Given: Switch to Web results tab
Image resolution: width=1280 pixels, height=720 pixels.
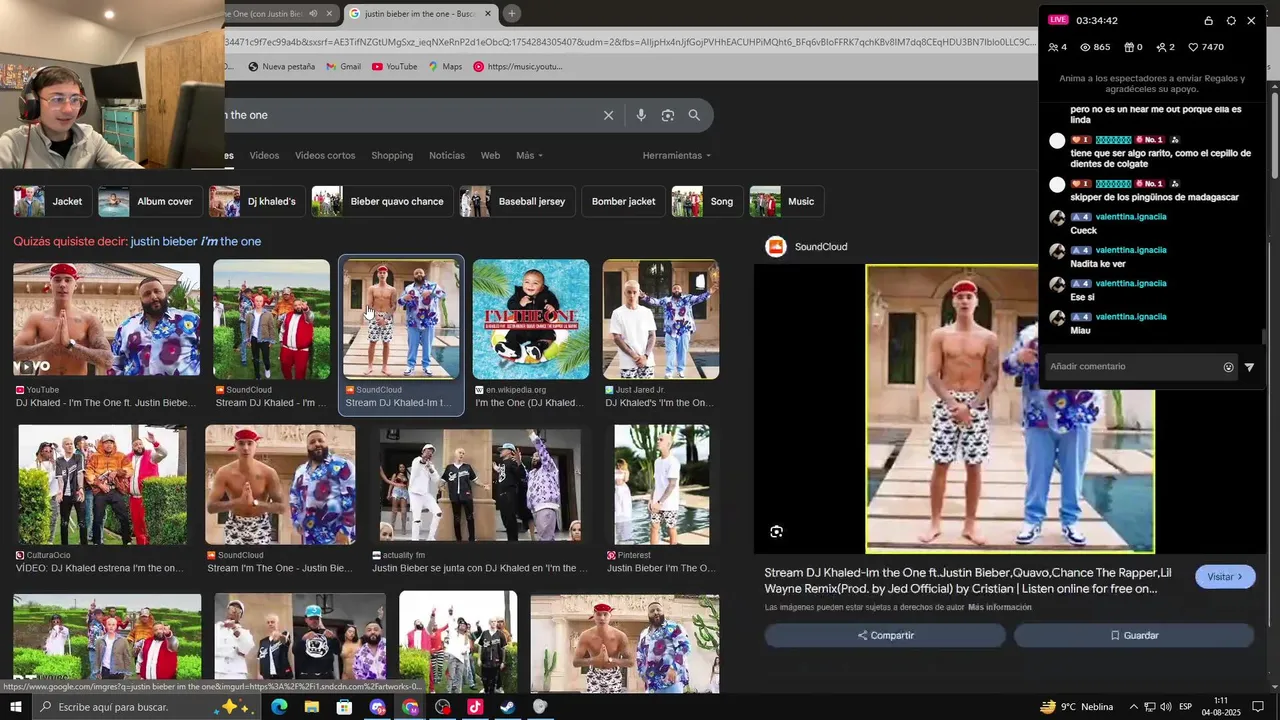Looking at the screenshot, I should (490, 156).
